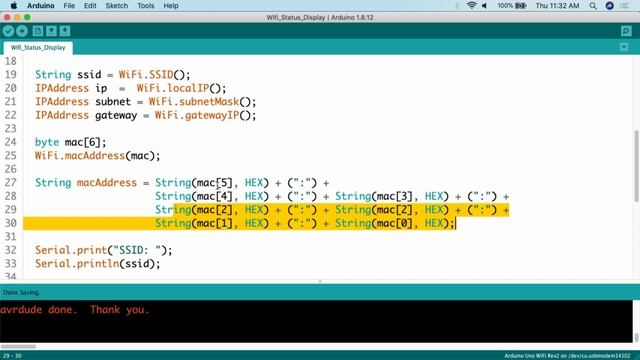Click line number 26 in the gutter

point(11,169)
